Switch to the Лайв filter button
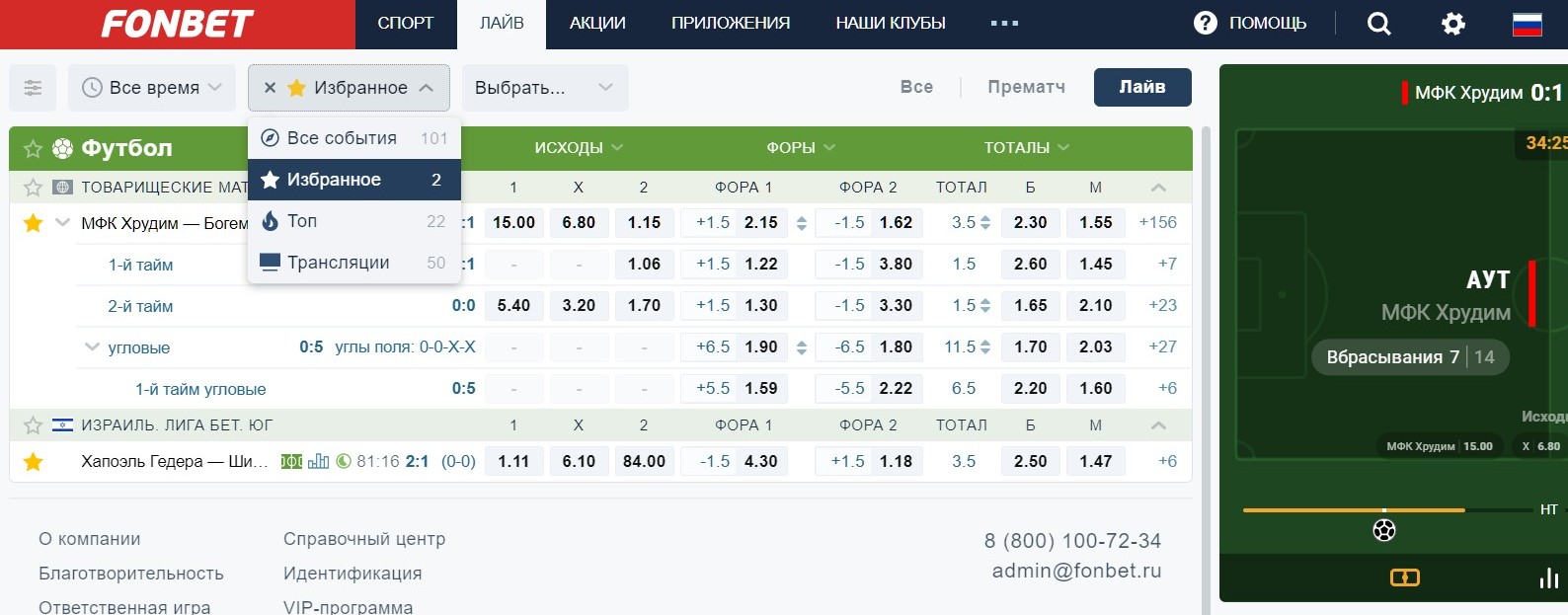Image resolution: width=1568 pixels, height=615 pixels. coord(1142,87)
